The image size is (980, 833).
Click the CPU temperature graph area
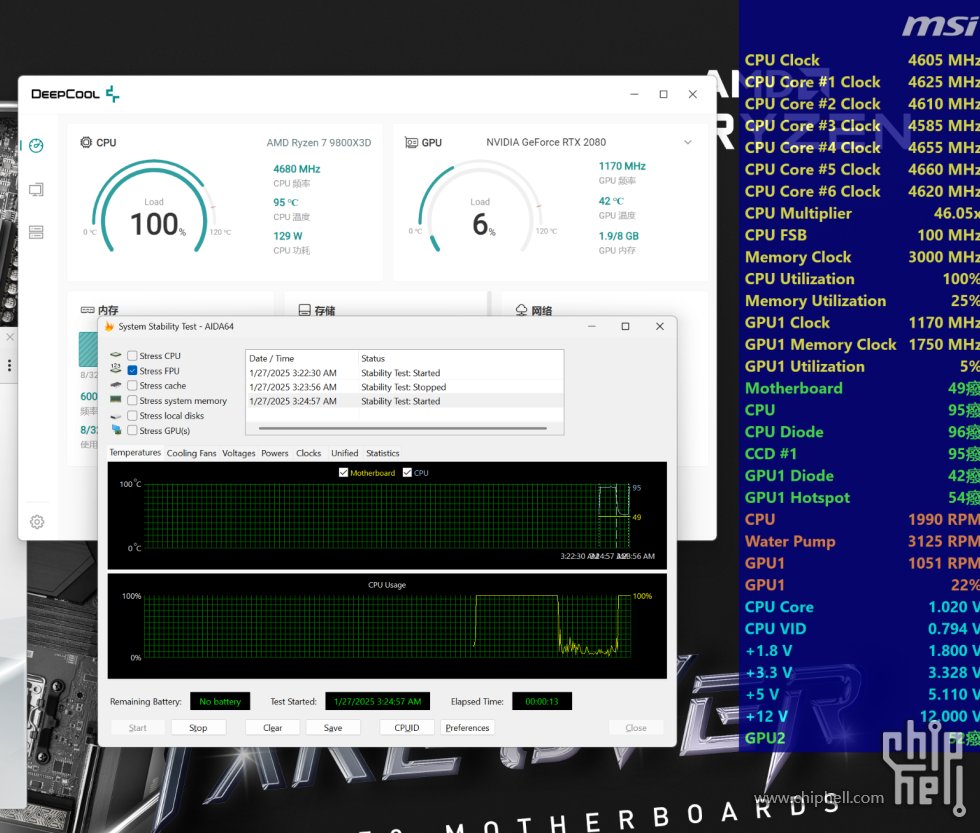tap(387, 516)
